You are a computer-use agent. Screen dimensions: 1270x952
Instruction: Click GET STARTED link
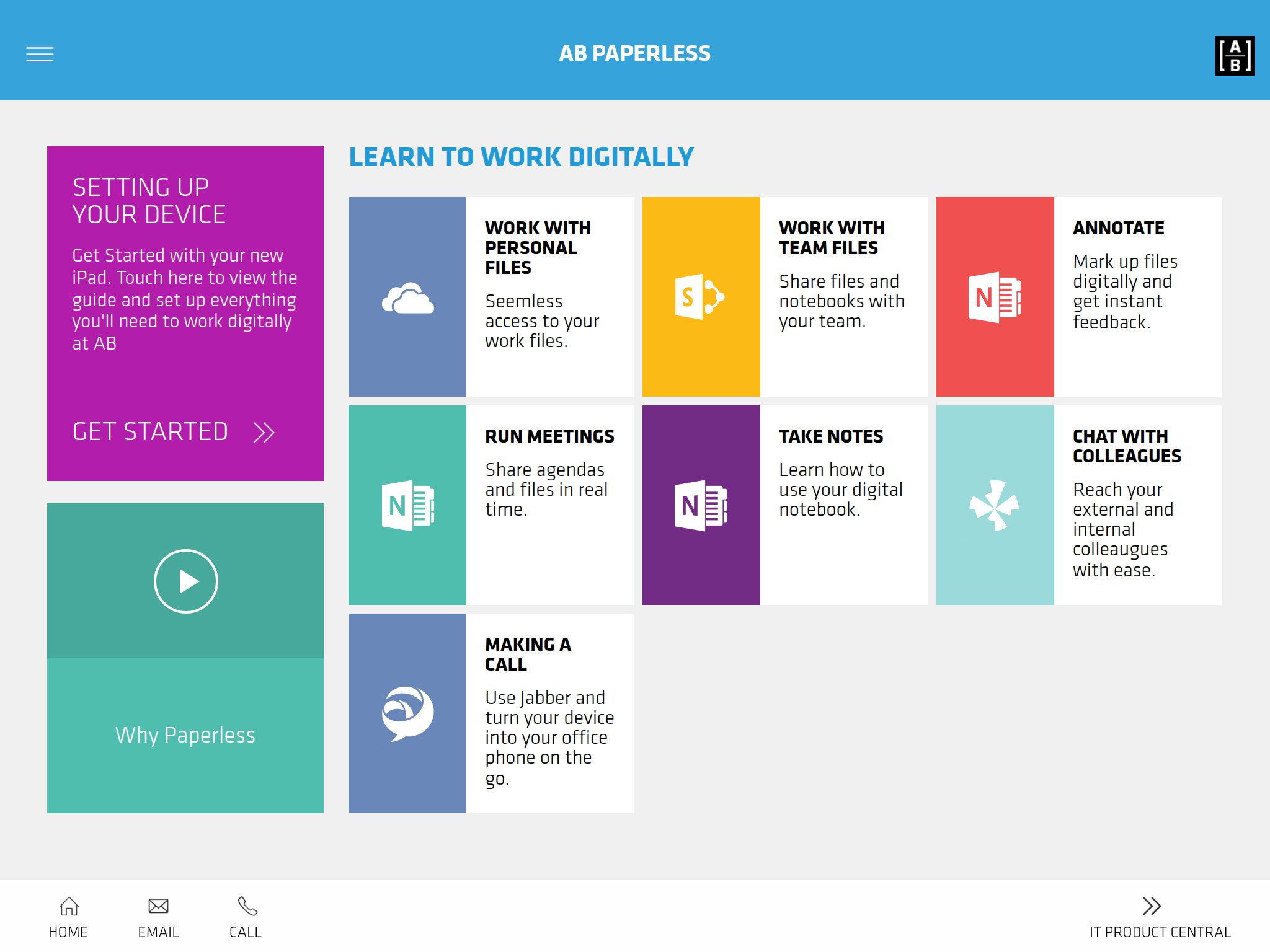click(150, 431)
